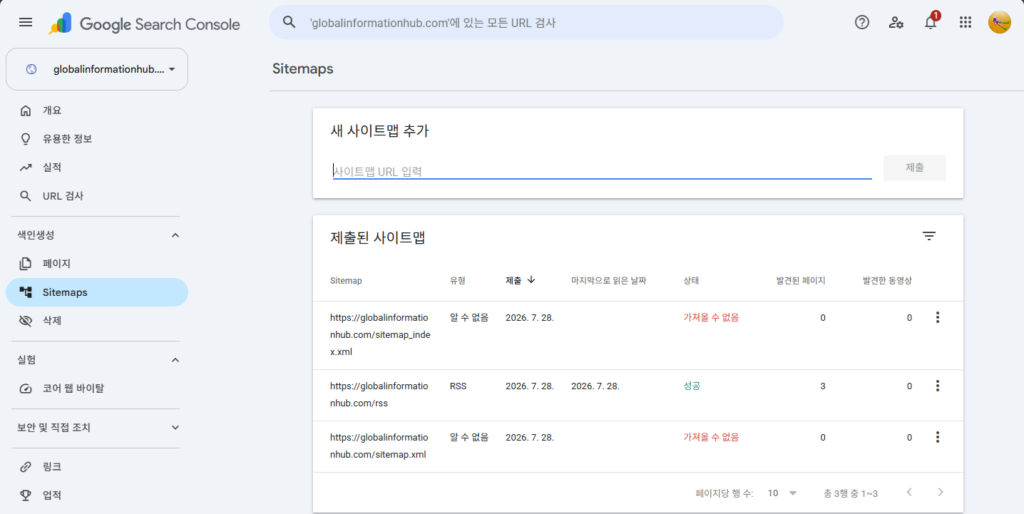This screenshot has width=1024, height=514.
Task: Go to next page of sitemaps
Action: pos(940,492)
